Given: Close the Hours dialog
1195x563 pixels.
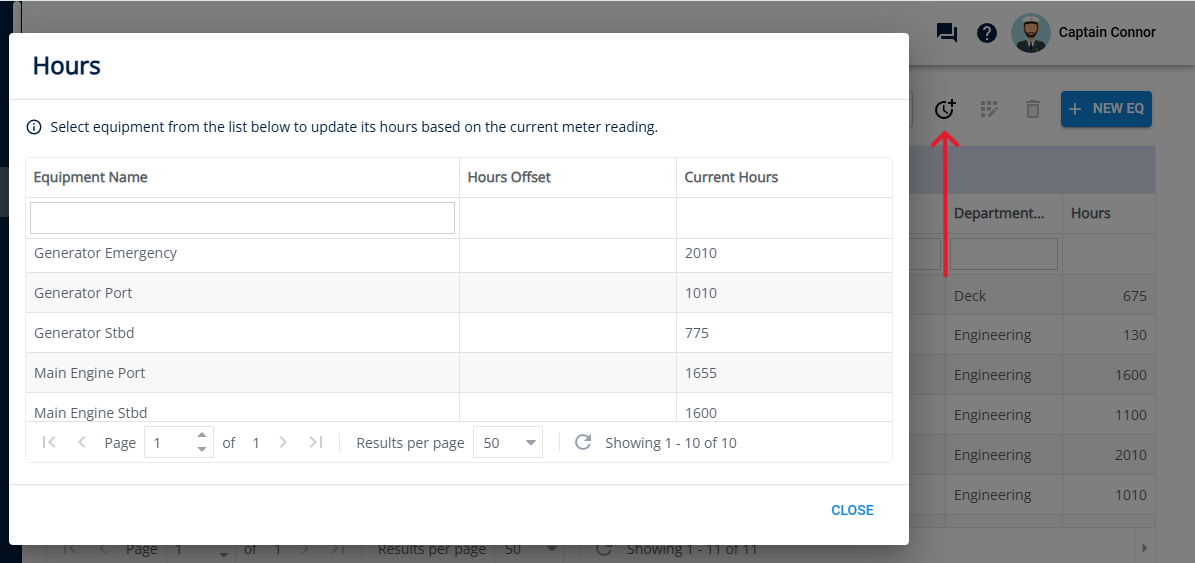Looking at the screenshot, I should pos(852,510).
